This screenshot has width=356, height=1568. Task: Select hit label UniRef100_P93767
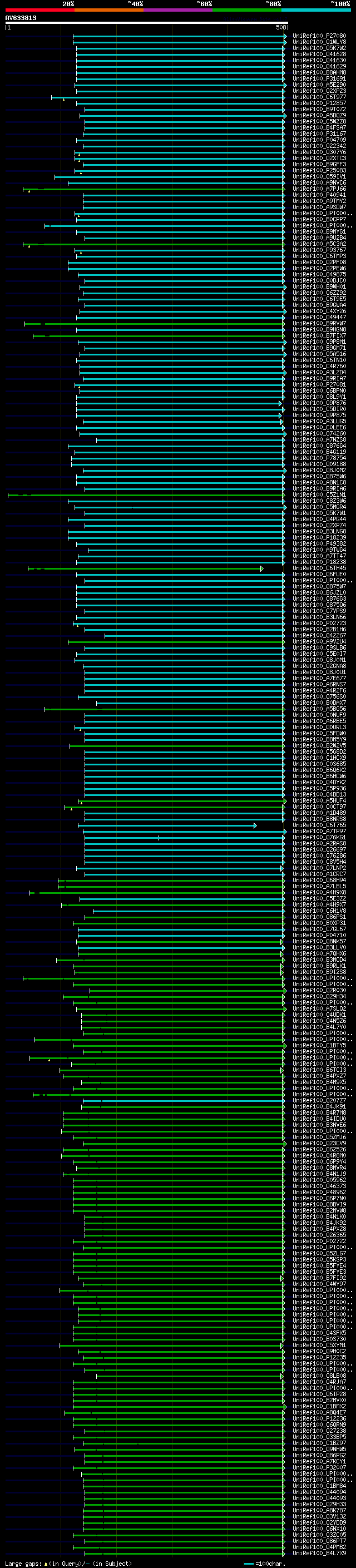(319, 250)
